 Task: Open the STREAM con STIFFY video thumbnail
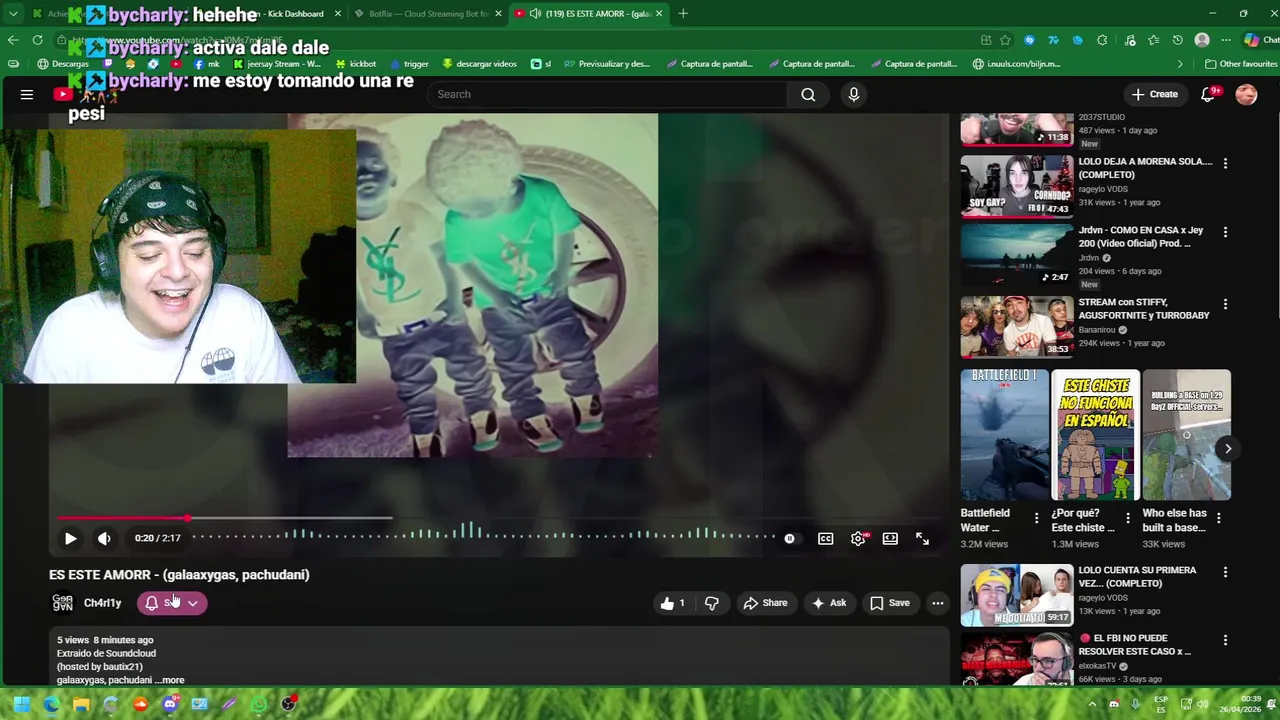[1017, 326]
